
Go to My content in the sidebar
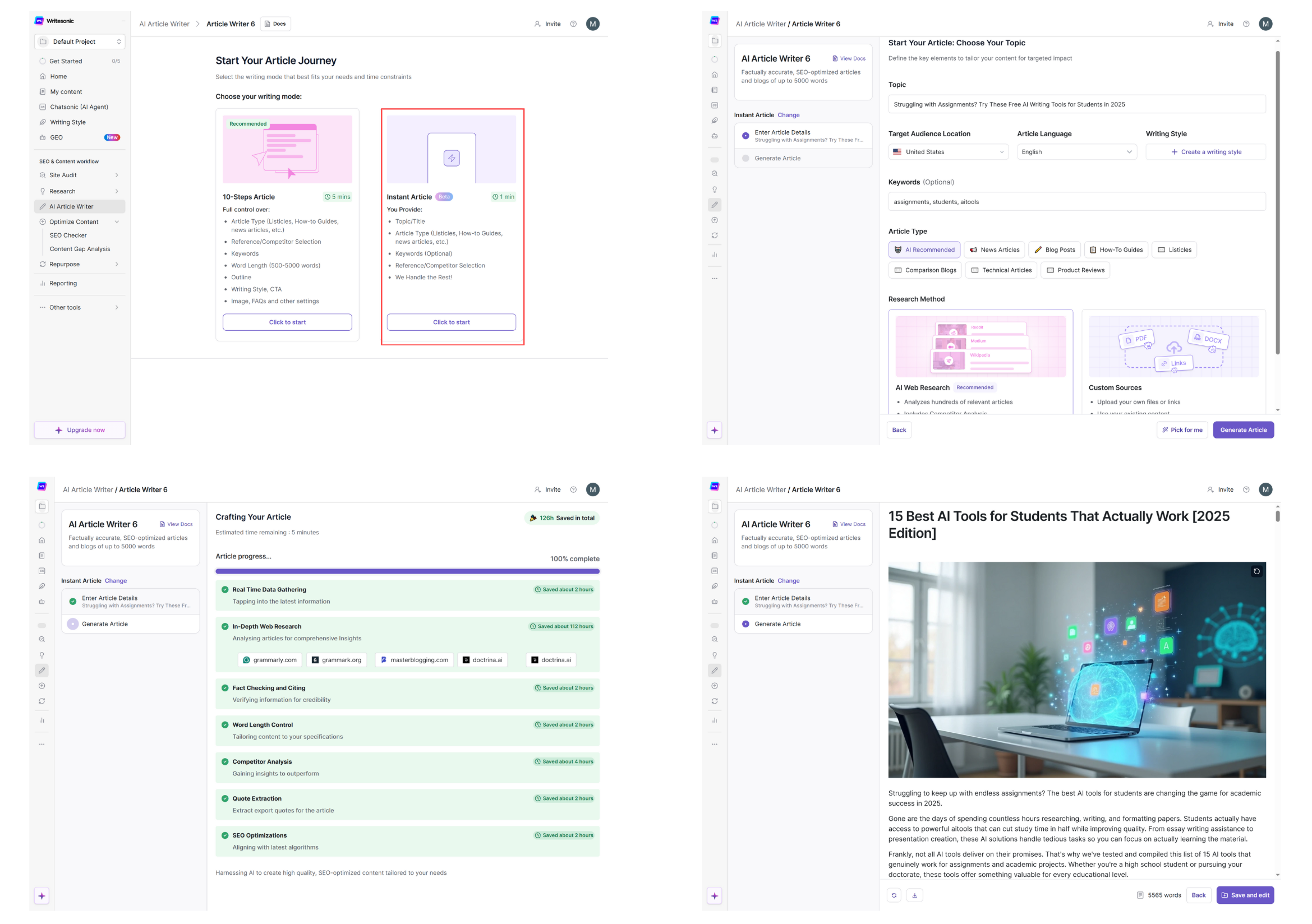pos(66,91)
